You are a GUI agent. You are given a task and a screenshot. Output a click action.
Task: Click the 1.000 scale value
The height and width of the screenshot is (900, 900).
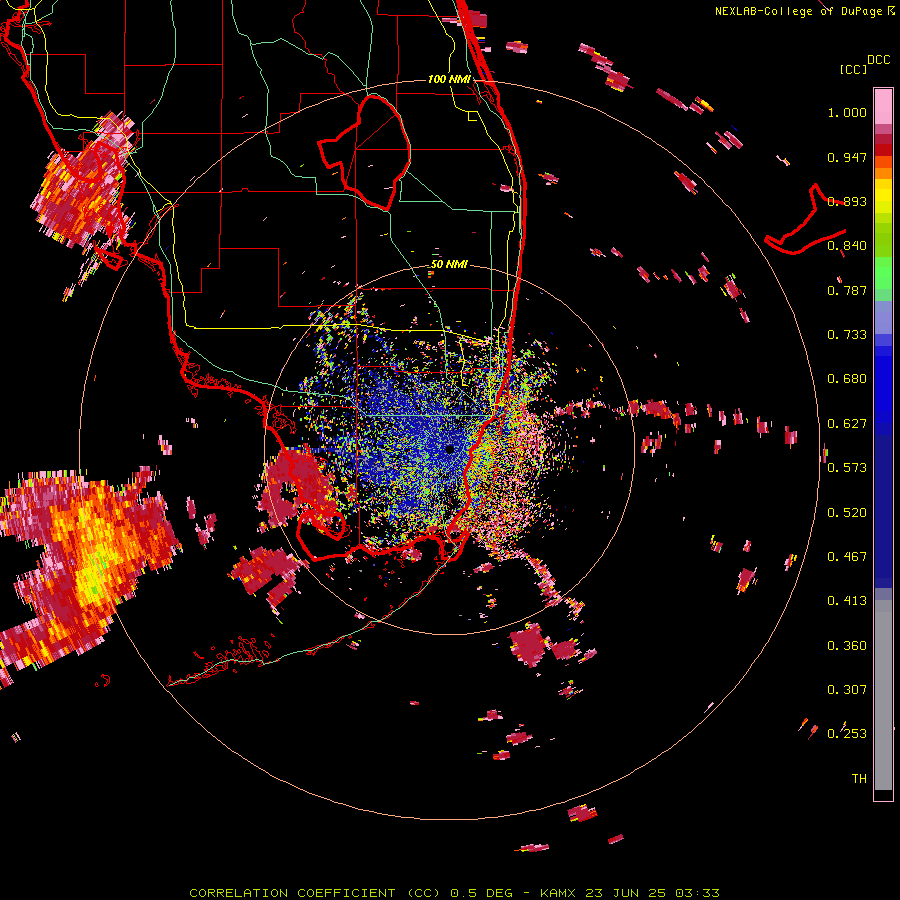(847, 112)
